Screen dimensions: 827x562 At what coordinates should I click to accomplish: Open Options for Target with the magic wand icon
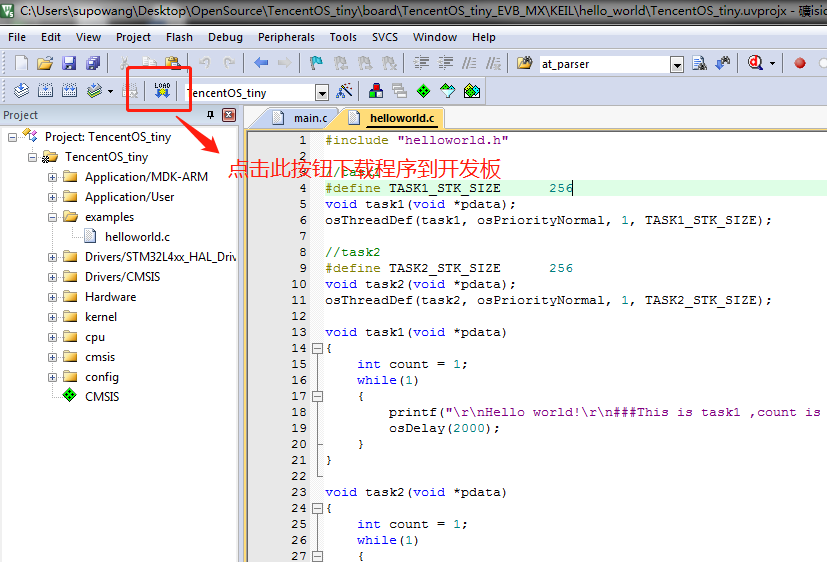(x=344, y=91)
